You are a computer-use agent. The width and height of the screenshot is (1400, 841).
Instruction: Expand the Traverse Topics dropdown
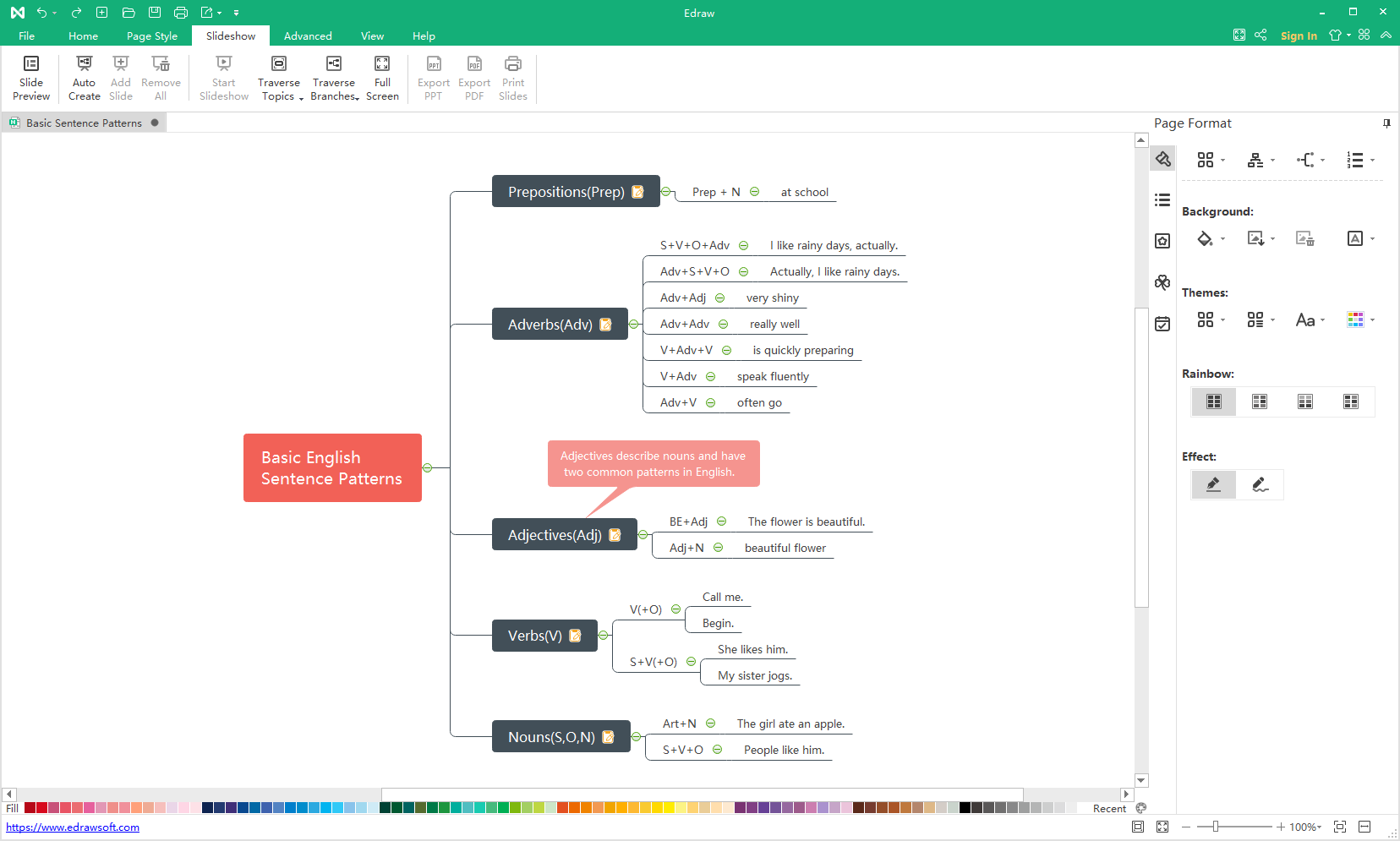(x=301, y=98)
